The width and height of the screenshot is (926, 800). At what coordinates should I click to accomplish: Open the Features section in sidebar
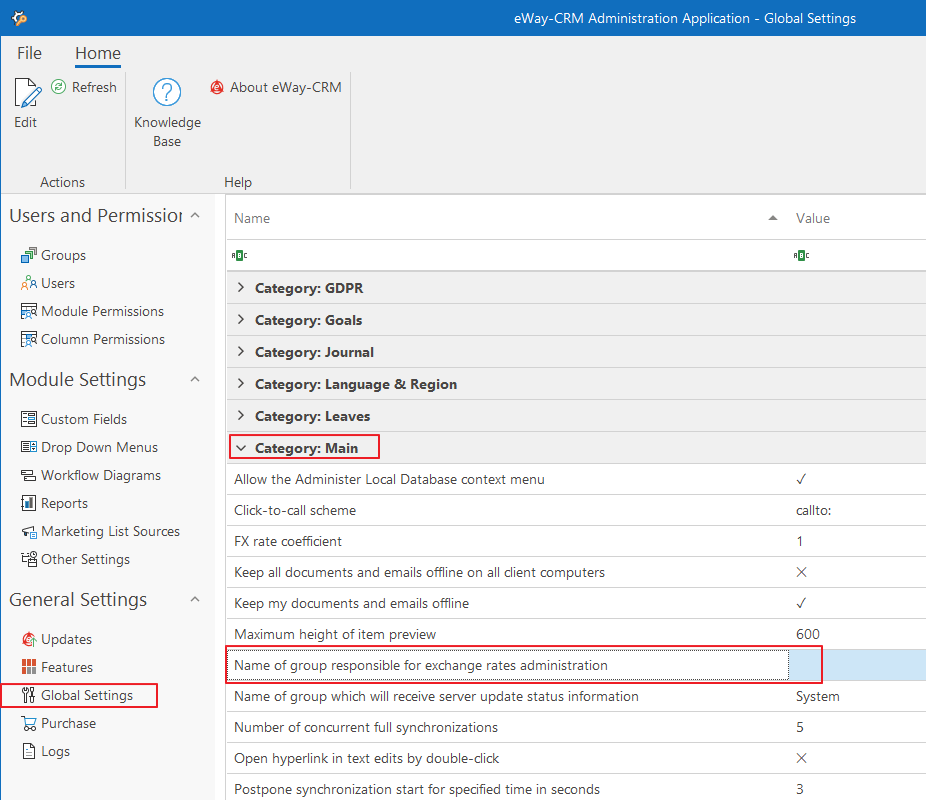click(x=66, y=667)
